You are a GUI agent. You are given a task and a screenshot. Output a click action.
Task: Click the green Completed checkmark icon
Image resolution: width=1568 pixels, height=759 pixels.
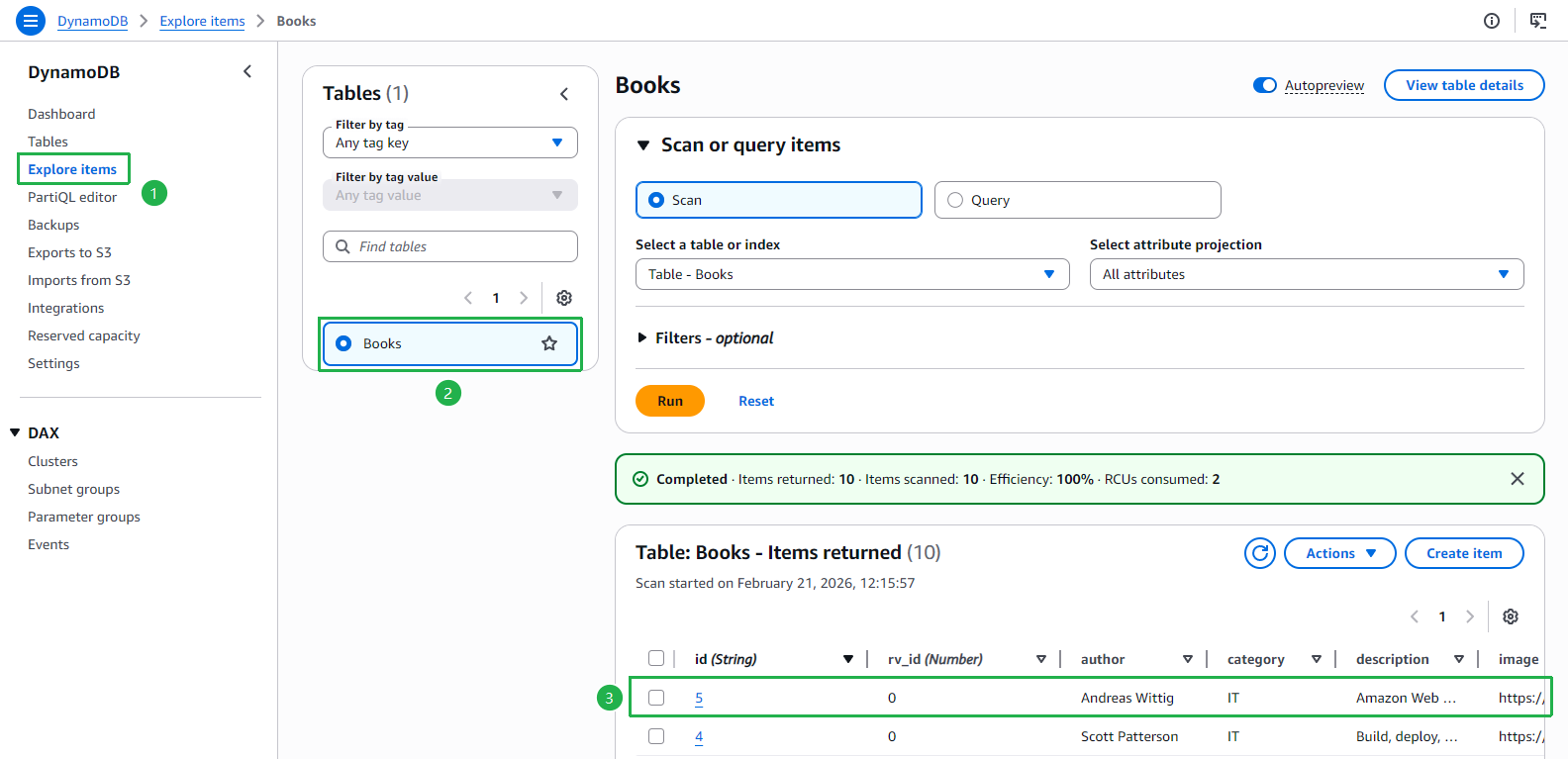coord(639,479)
